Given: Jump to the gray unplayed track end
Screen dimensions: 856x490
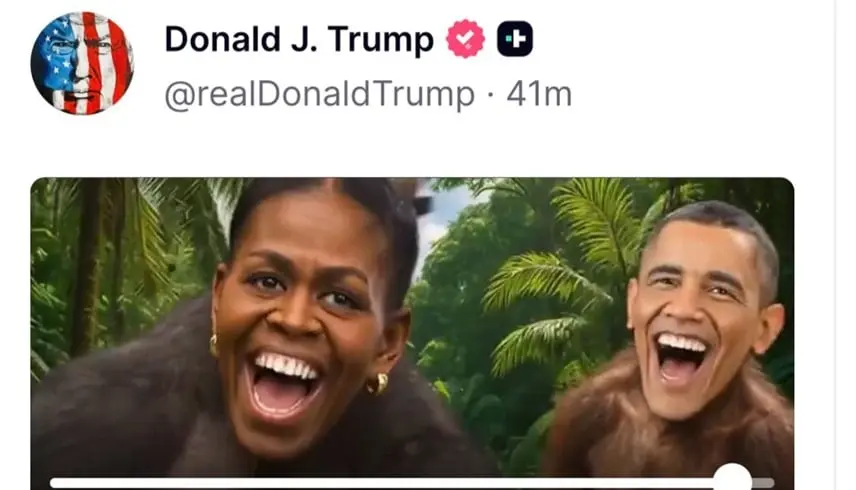Looking at the screenshot, I should tap(763, 483).
